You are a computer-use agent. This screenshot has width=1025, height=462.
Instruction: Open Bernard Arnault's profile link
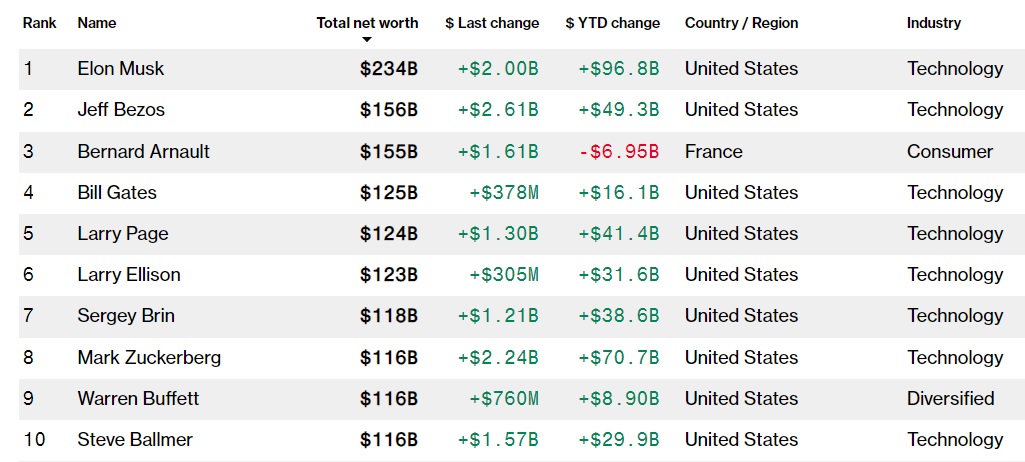(144, 152)
